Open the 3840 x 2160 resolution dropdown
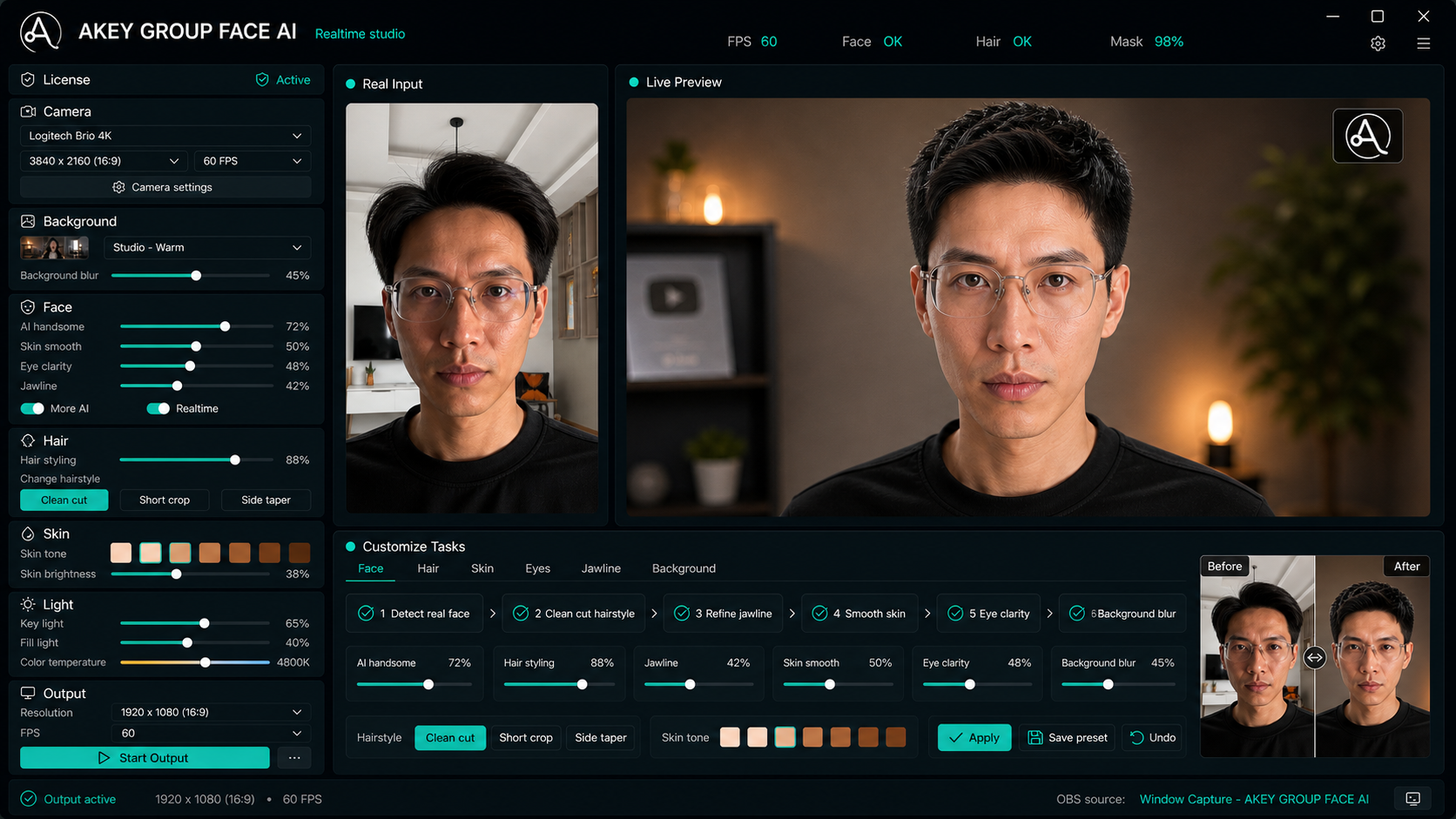The height and width of the screenshot is (819, 1456). coord(103,161)
